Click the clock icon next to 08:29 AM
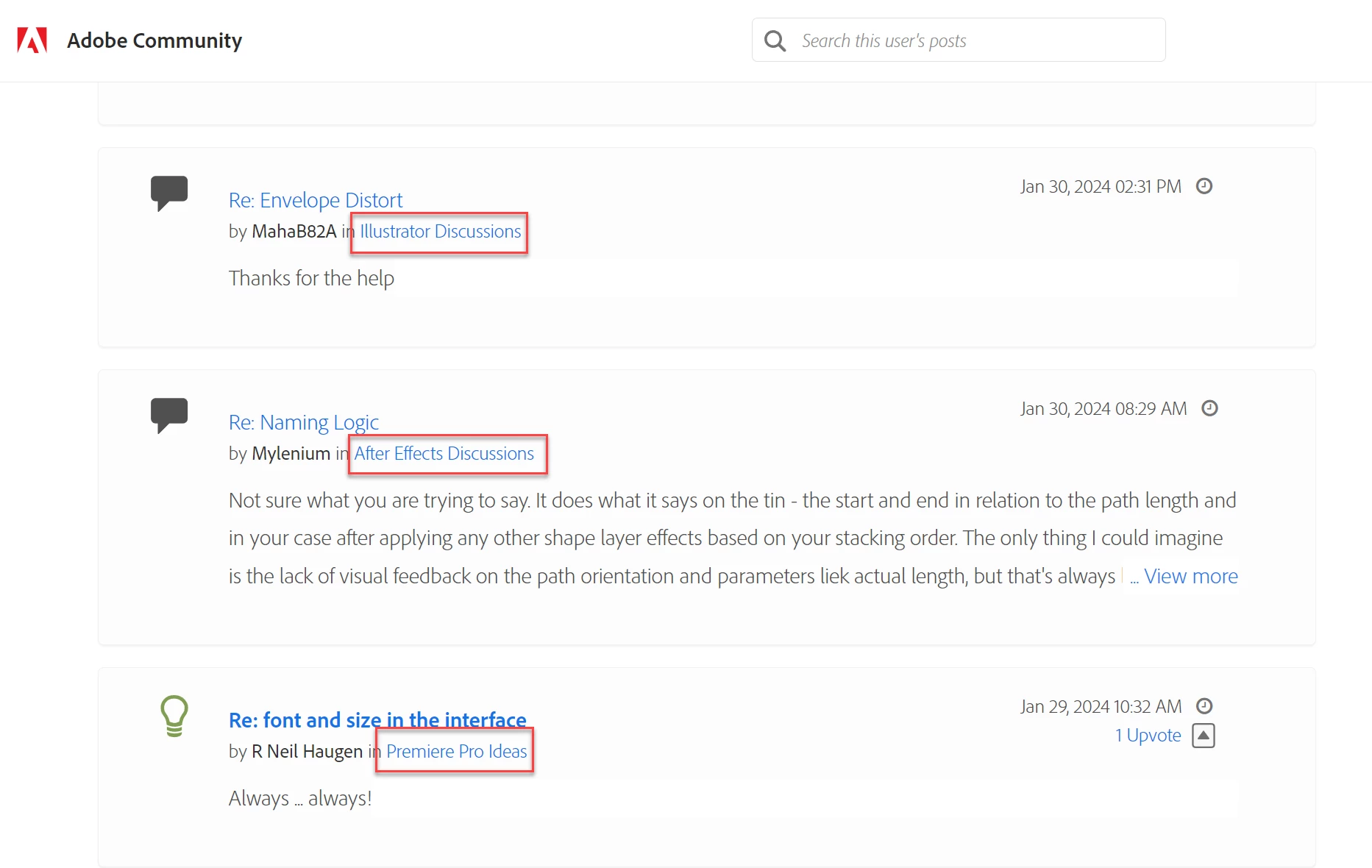1372x868 pixels. 1209,408
